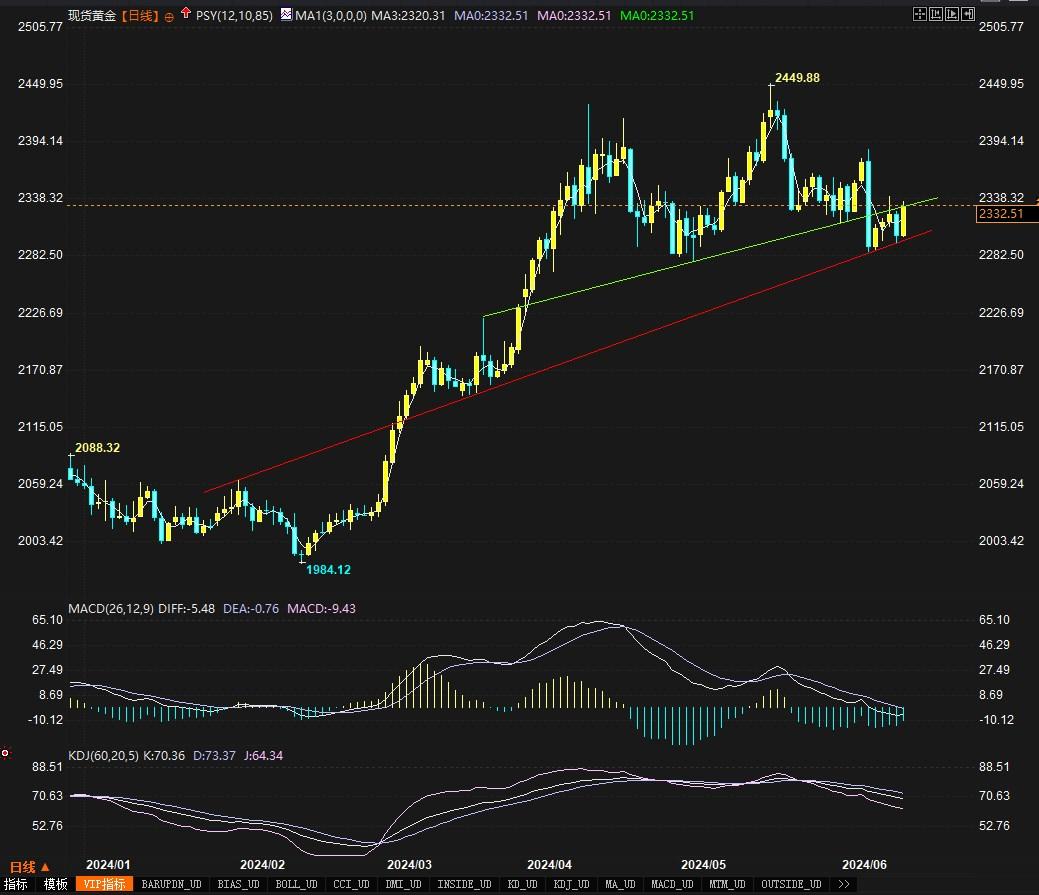Click the orange circle icon beside 日线 title
1039x895 pixels.
tap(169, 16)
